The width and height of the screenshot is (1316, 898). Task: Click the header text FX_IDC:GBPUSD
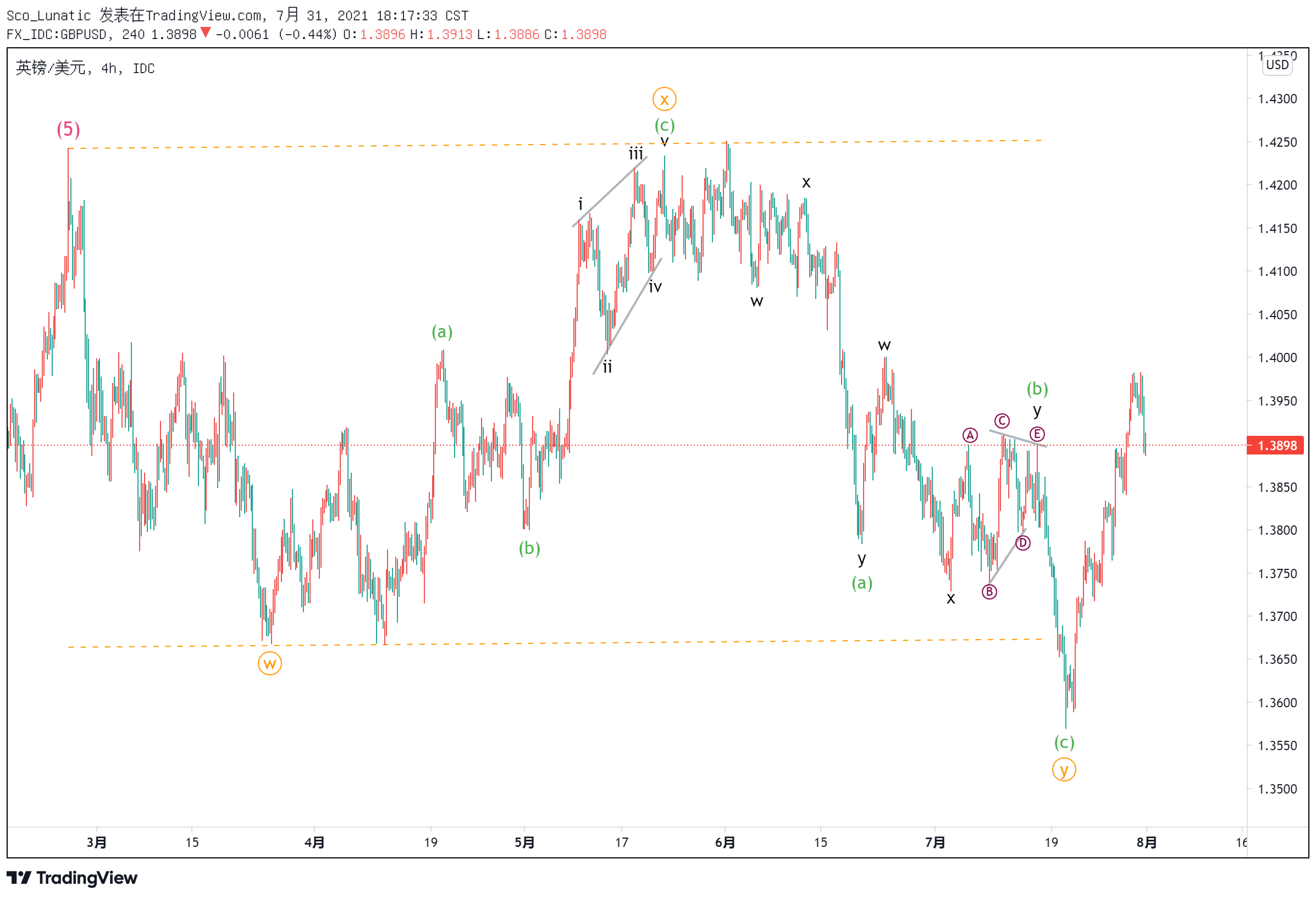(57, 35)
